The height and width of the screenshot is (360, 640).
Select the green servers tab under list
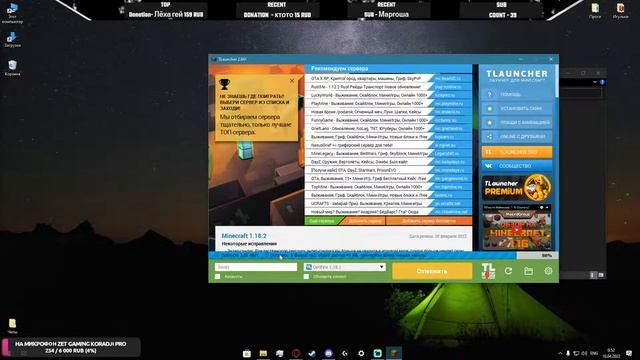[322, 221]
